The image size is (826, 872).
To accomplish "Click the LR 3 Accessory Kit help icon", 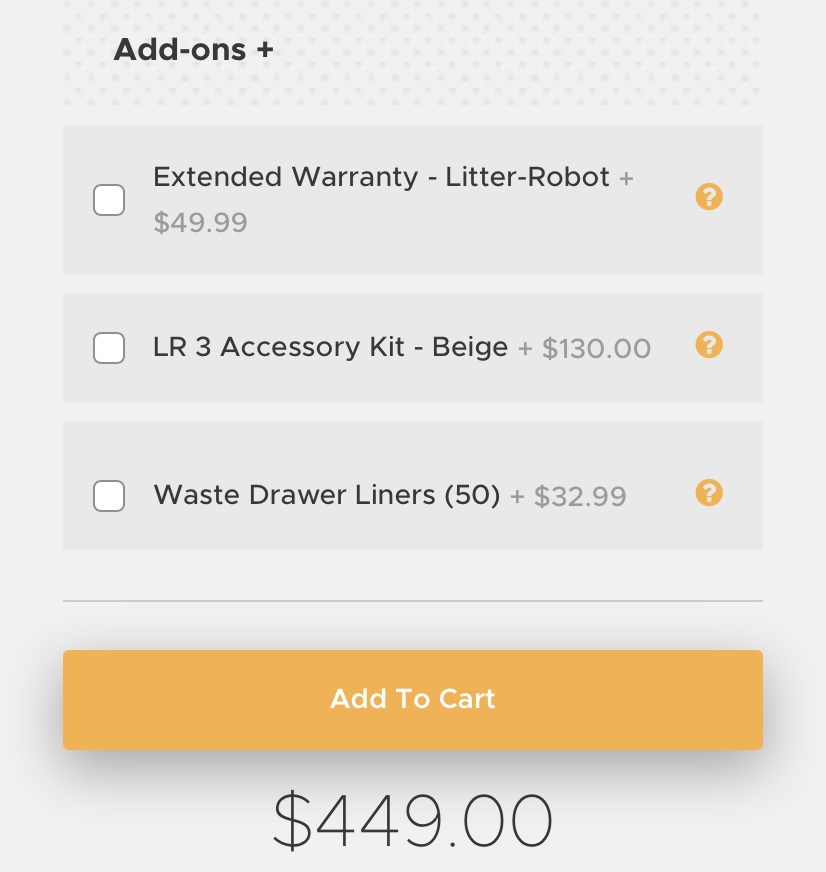I will [708, 345].
